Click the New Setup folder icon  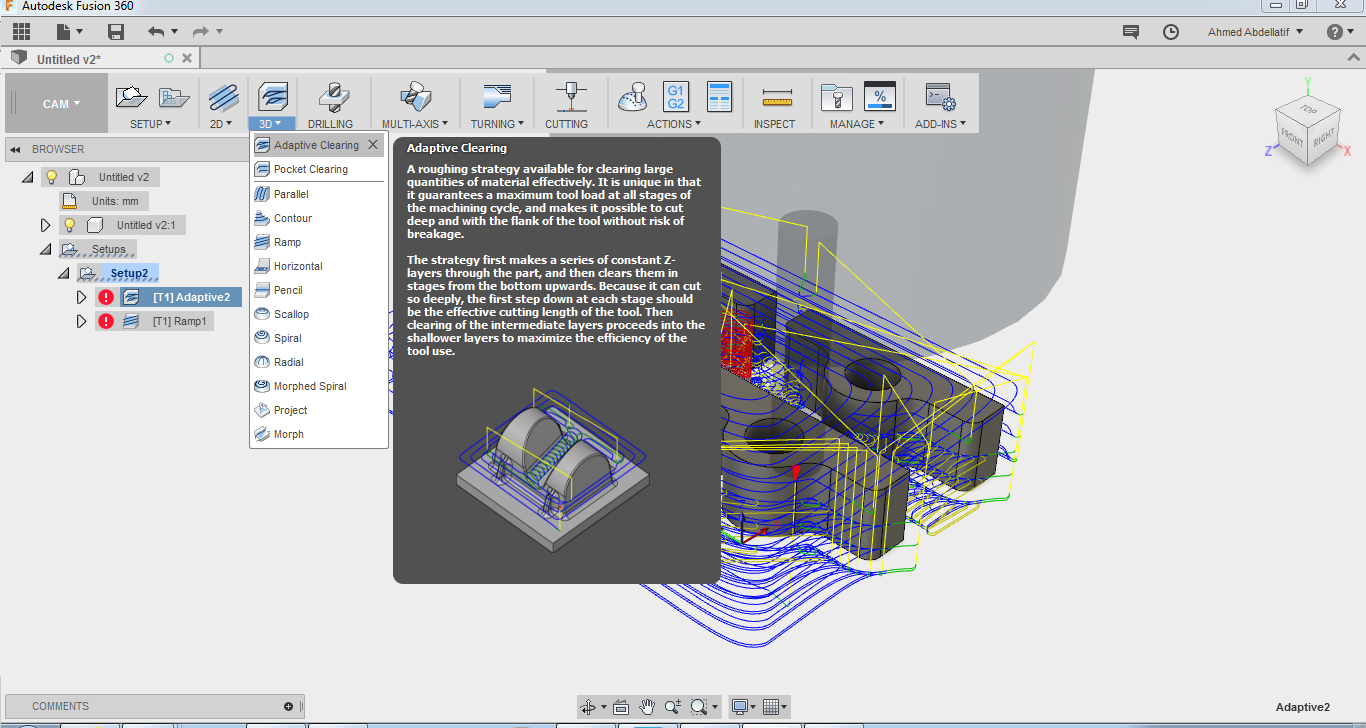tap(132, 97)
